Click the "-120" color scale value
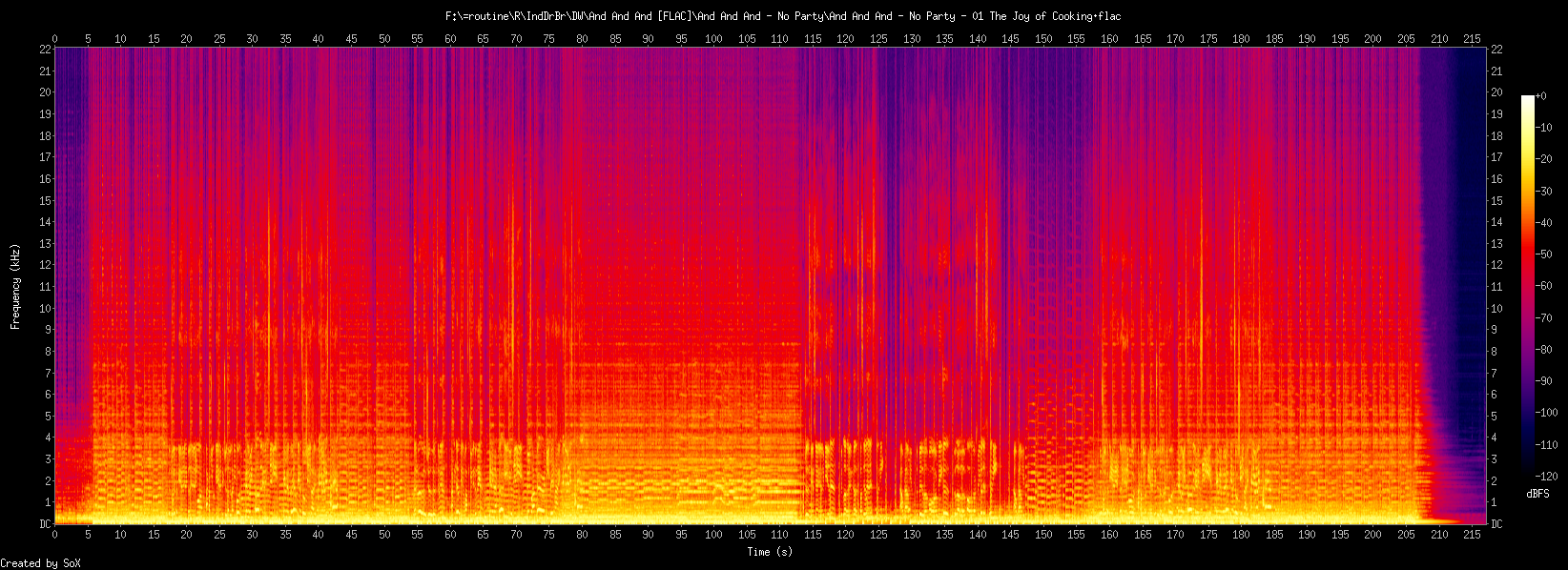The width and height of the screenshot is (1568, 570). point(1546,477)
